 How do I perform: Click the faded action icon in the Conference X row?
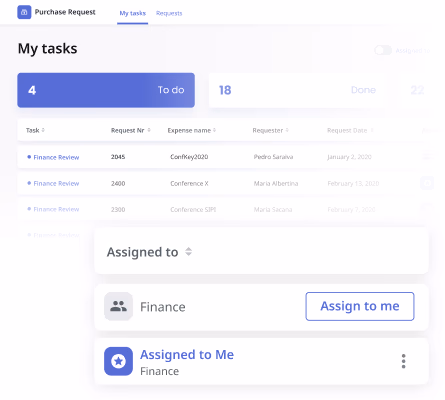pos(427,183)
